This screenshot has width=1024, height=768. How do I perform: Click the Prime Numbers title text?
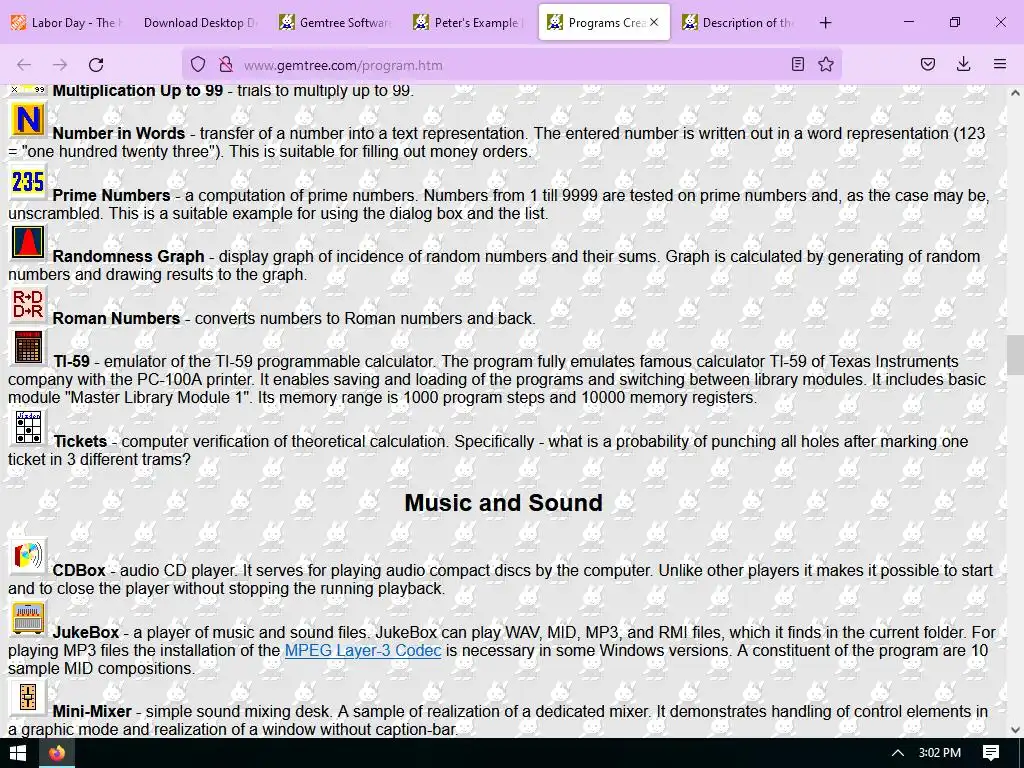point(111,195)
